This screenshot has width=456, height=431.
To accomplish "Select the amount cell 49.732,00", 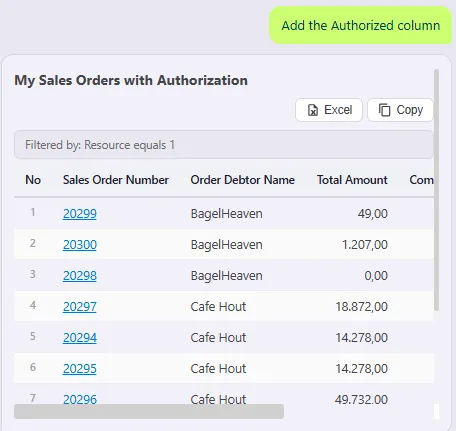I will click(361, 399).
